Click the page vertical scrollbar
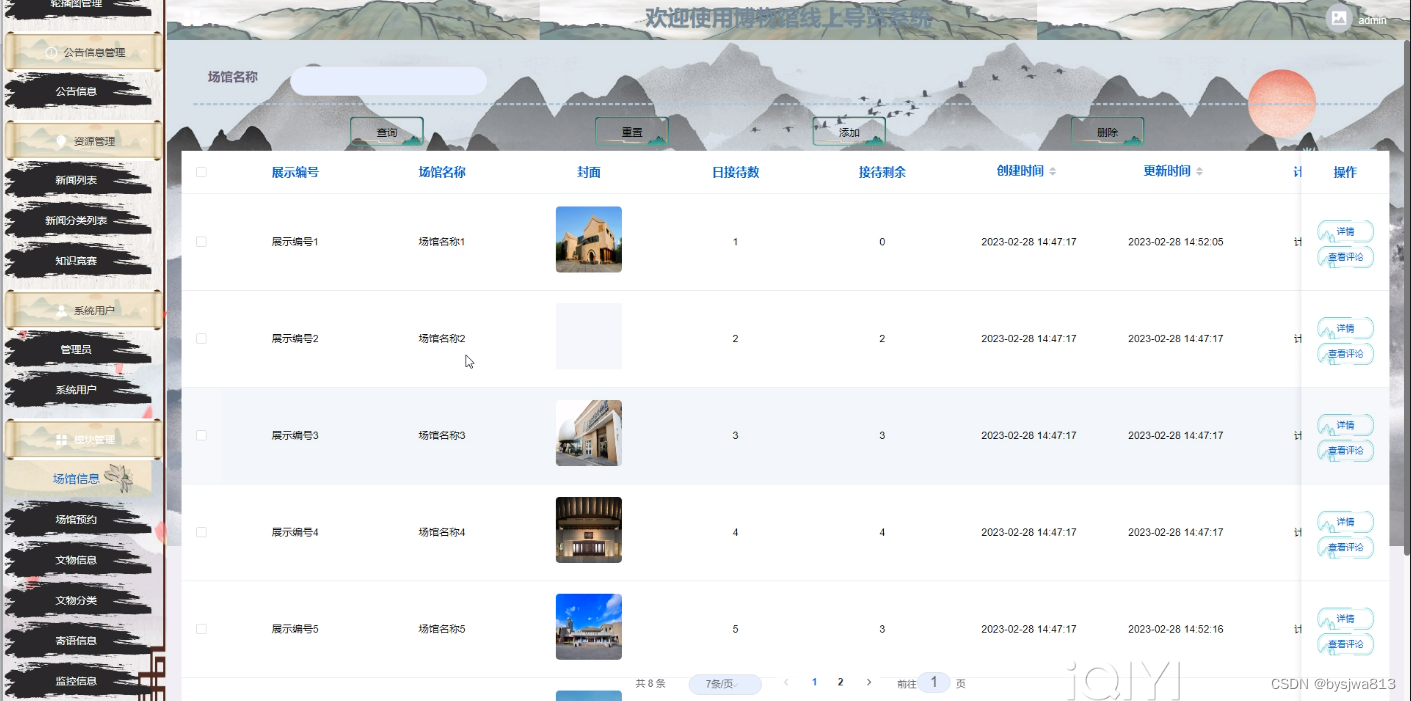Screen dimensions: 1411x701 [1406, 298]
